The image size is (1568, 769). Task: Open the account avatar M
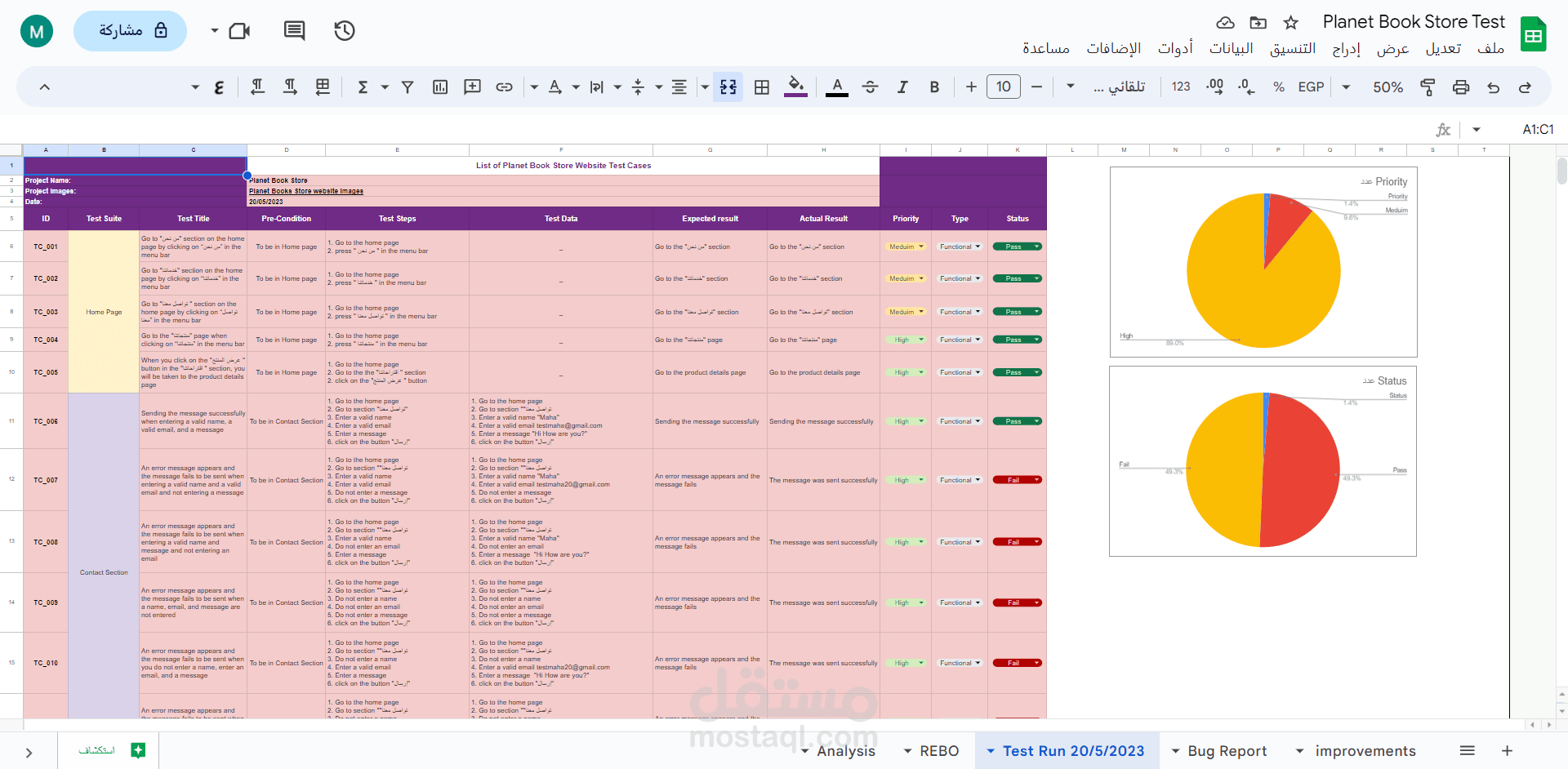[37, 32]
